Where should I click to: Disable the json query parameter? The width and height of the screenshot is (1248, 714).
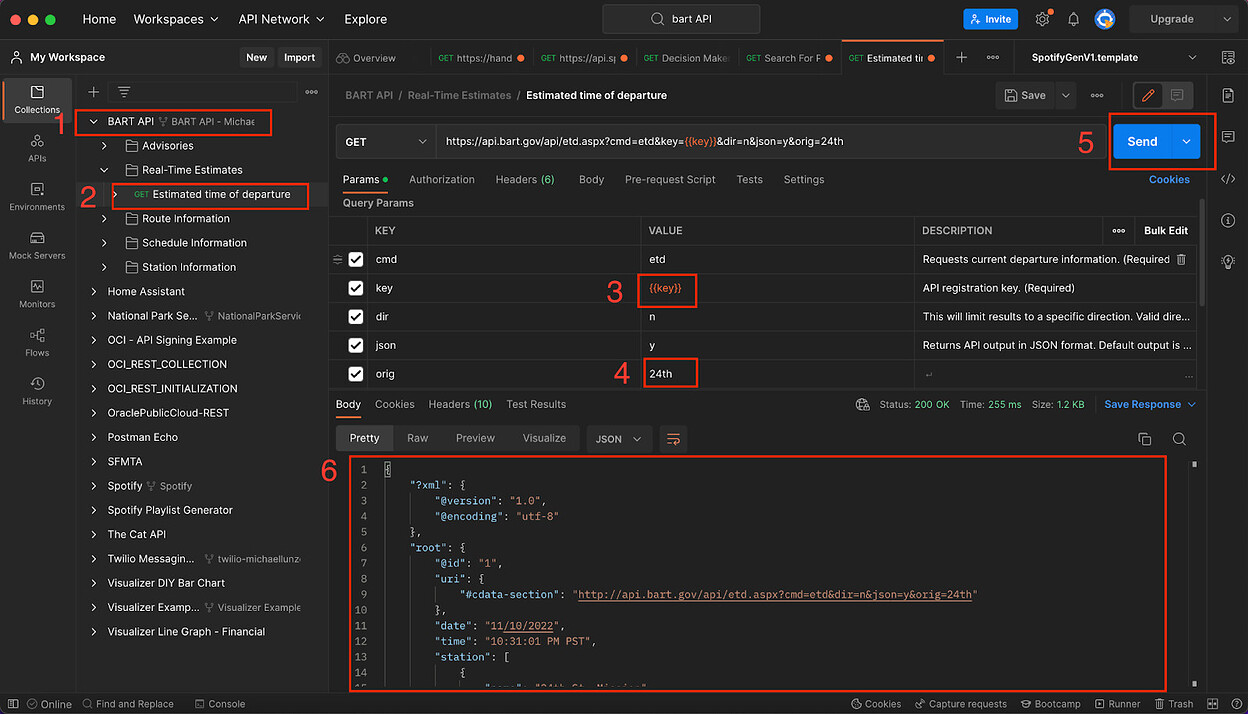pos(355,344)
